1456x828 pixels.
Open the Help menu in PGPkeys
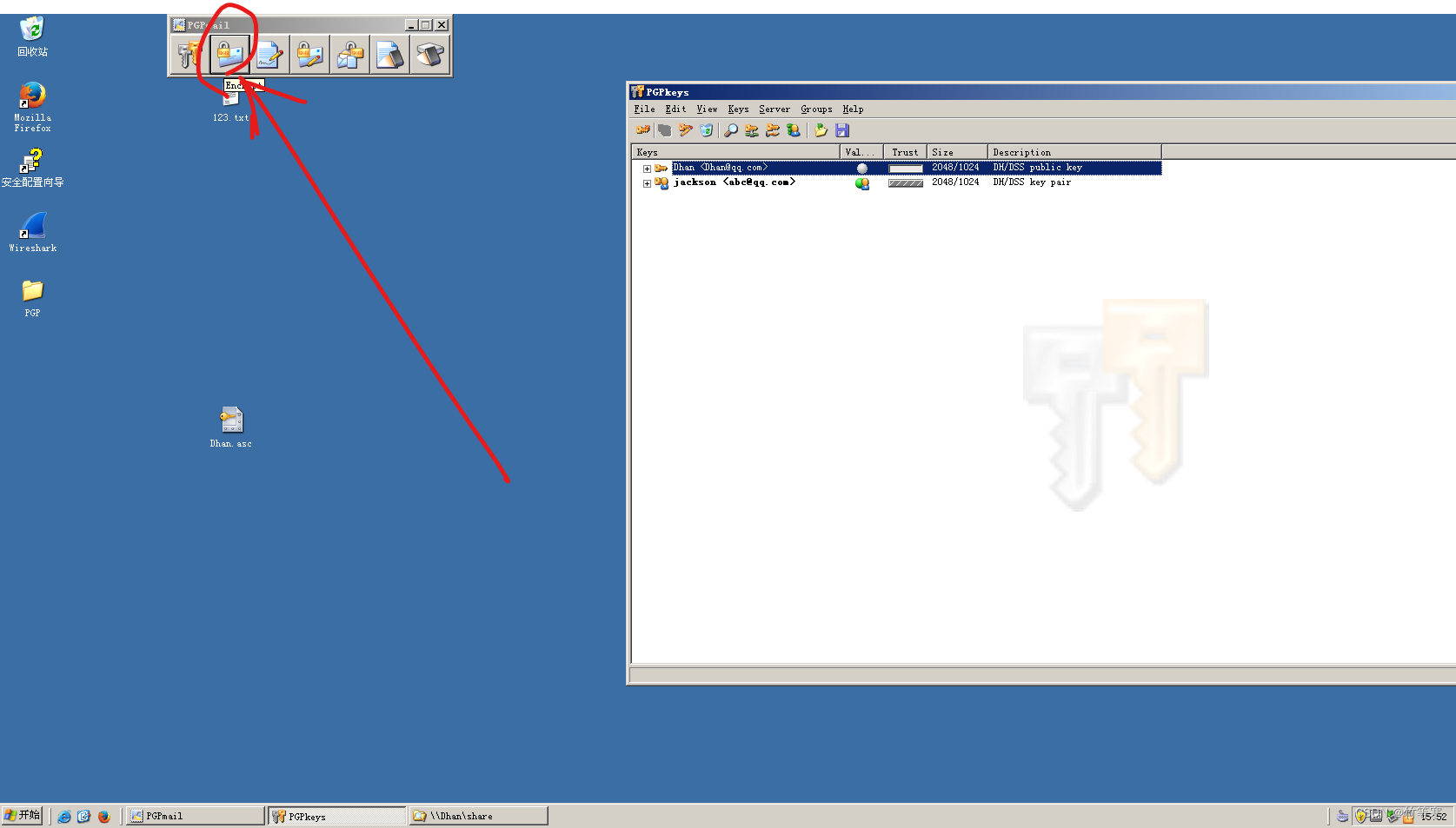853,109
